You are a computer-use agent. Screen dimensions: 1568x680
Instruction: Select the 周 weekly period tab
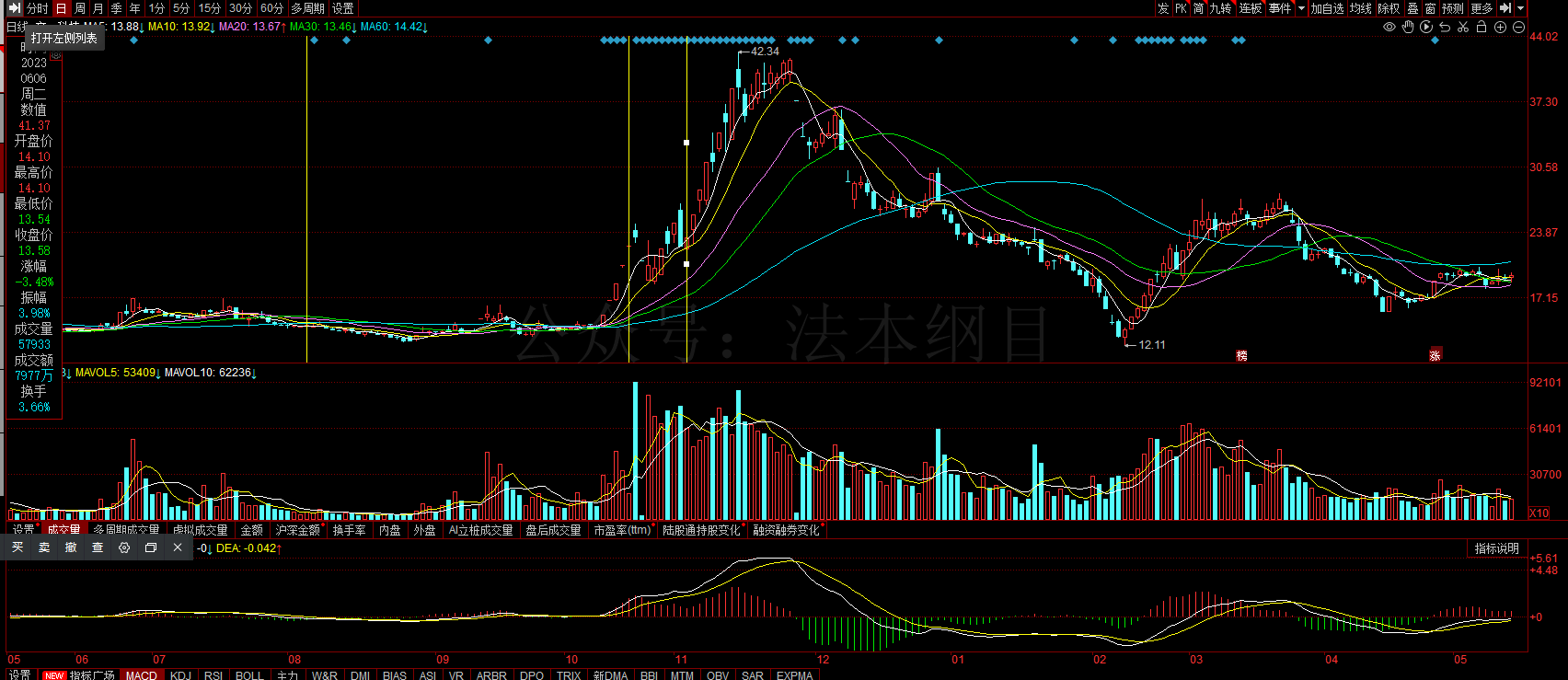point(80,8)
